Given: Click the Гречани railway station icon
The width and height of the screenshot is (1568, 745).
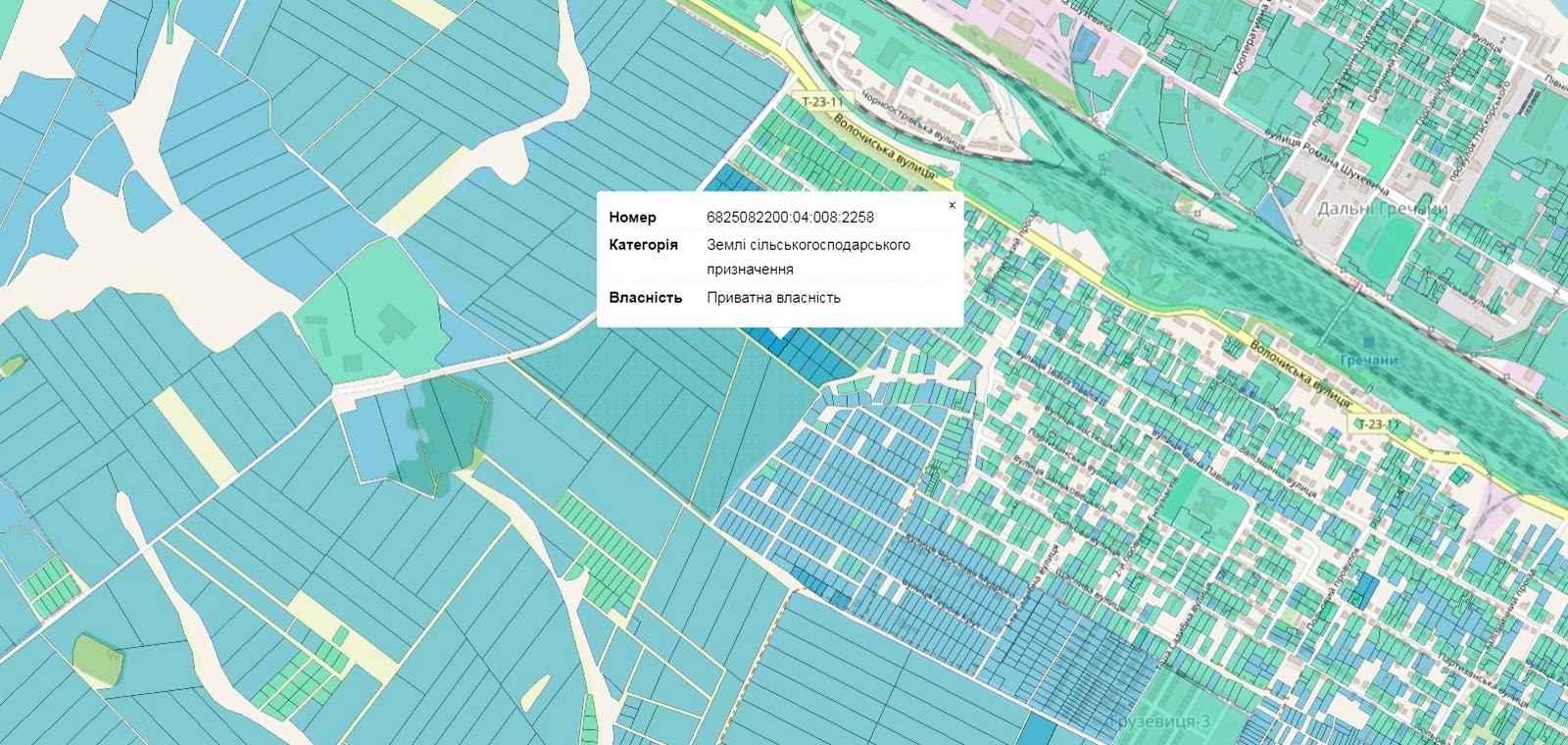Looking at the screenshot, I should click(1366, 342).
